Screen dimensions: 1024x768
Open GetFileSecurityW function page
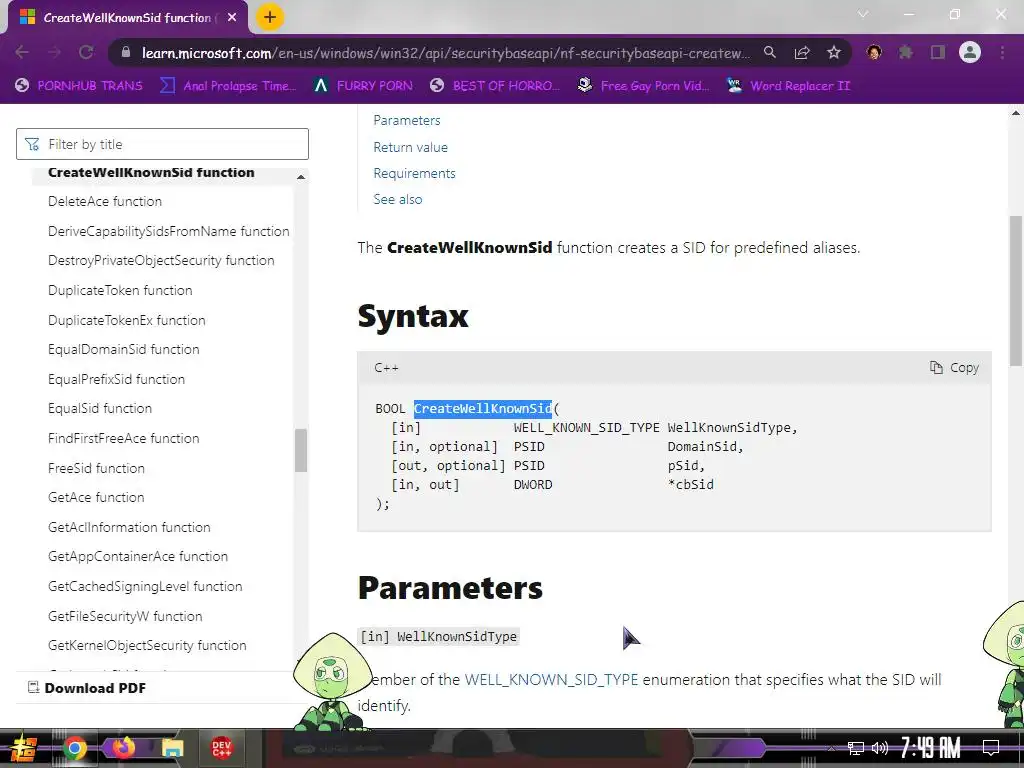pos(125,616)
